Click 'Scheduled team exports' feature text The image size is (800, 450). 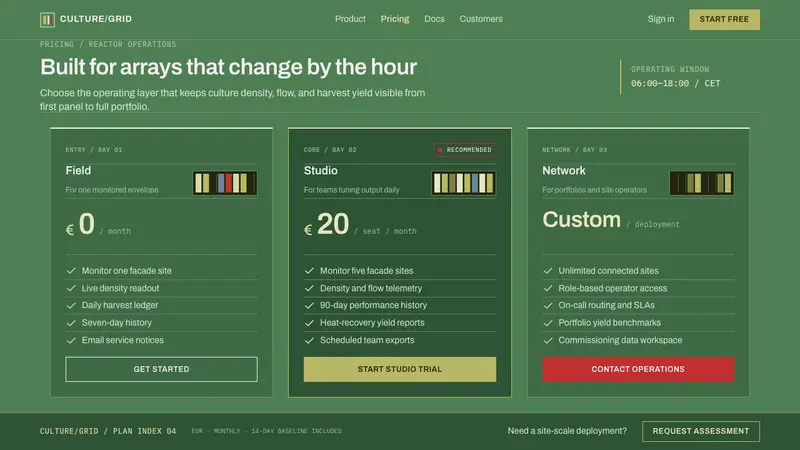click(x=367, y=340)
